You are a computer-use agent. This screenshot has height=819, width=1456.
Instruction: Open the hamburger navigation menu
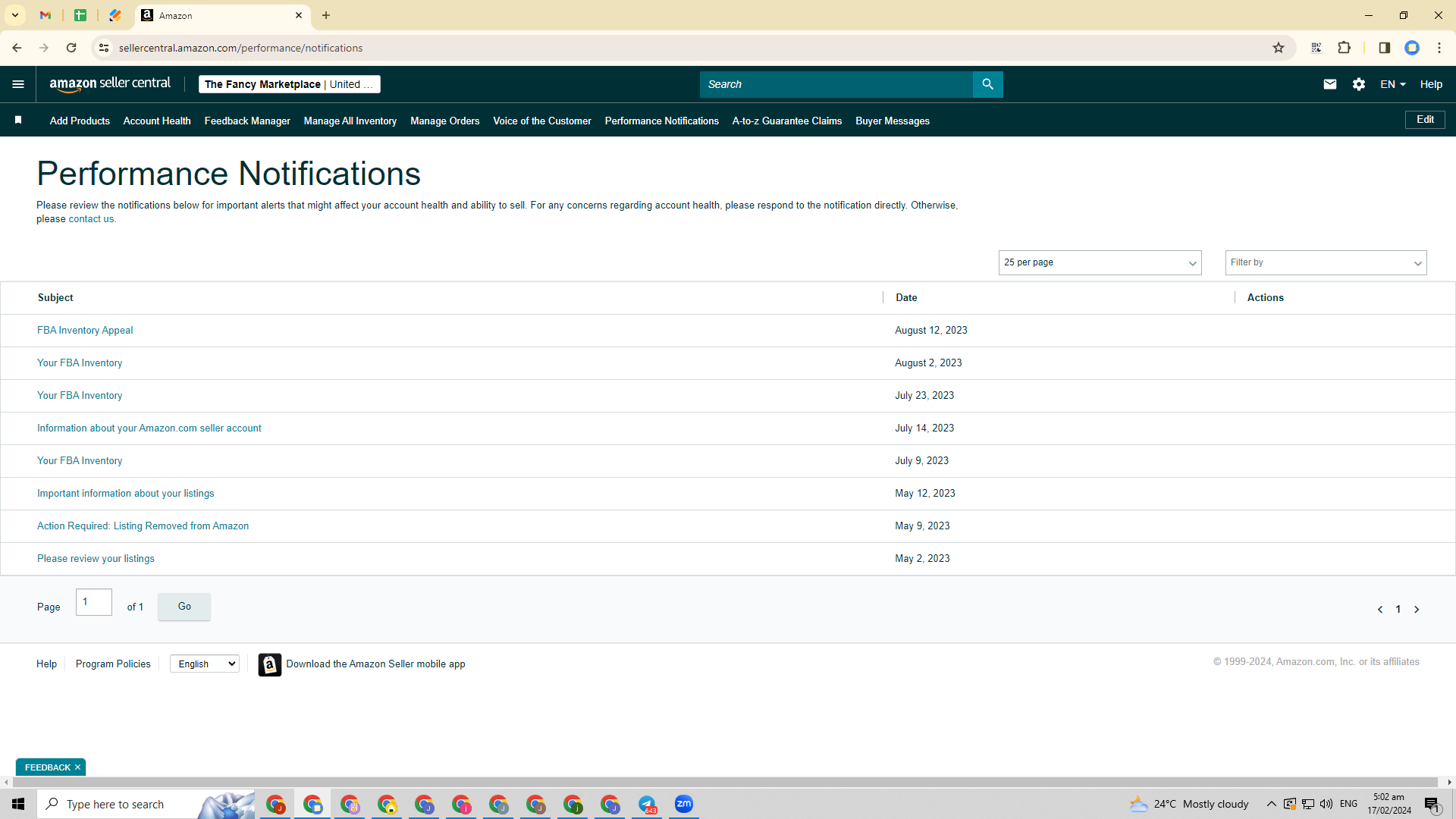(x=18, y=84)
